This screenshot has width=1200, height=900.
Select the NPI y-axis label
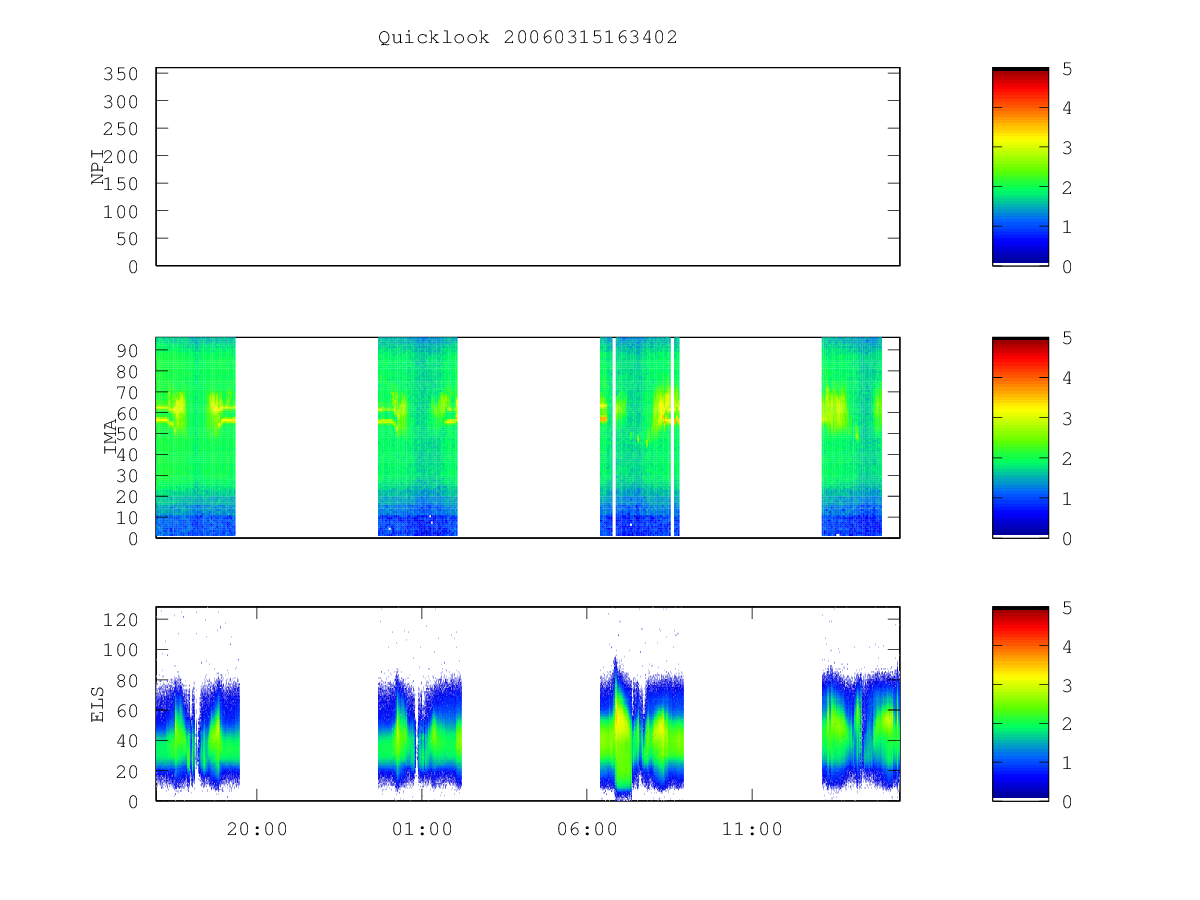tap(98, 167)
